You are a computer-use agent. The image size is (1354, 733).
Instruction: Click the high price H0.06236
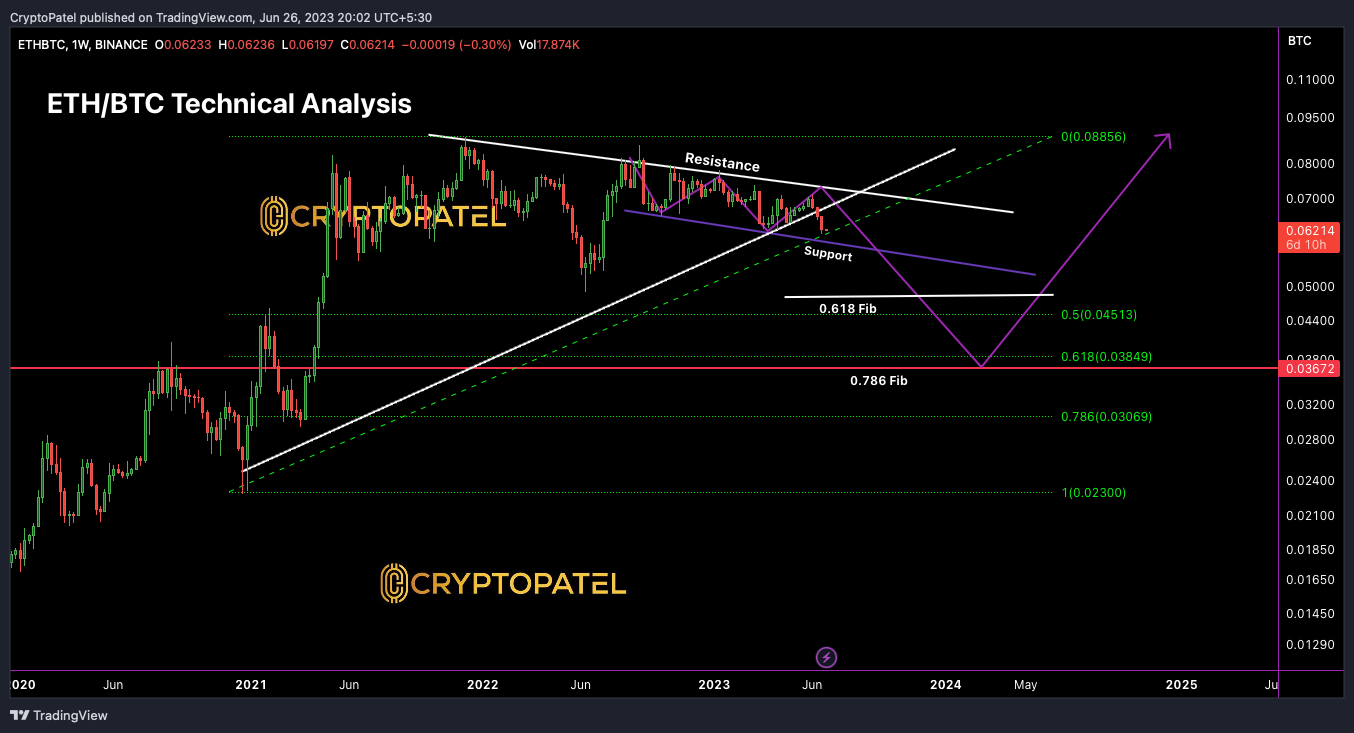click(248, 45)
